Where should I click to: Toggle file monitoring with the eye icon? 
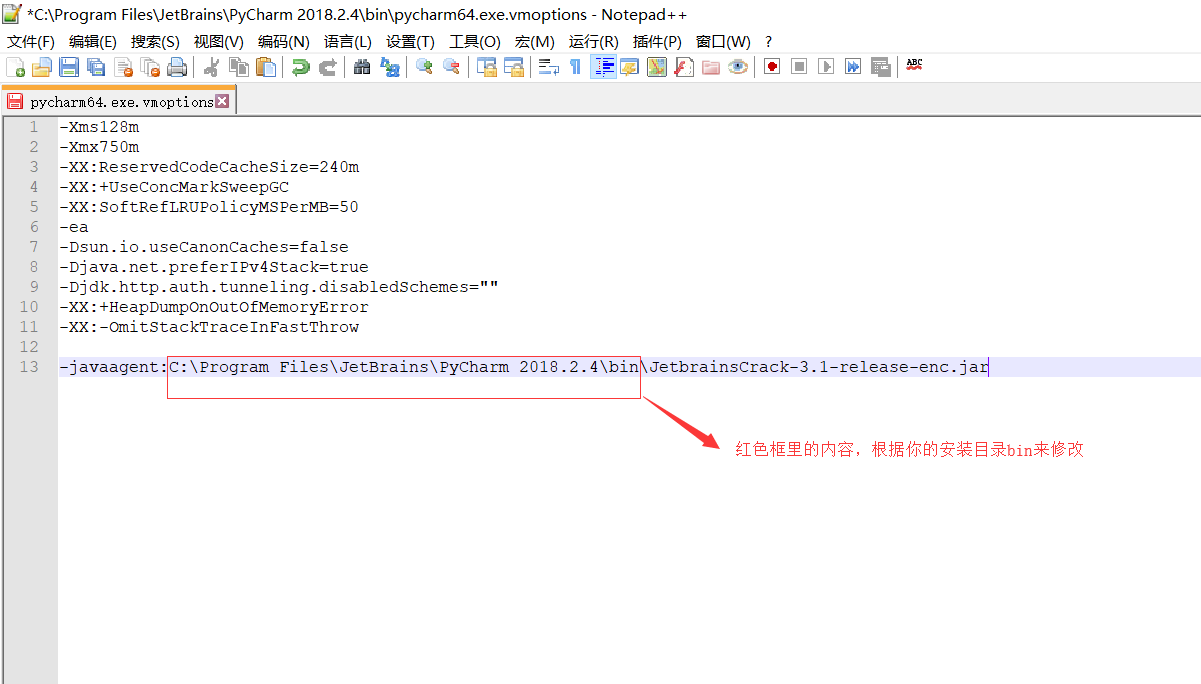[738, 67]
